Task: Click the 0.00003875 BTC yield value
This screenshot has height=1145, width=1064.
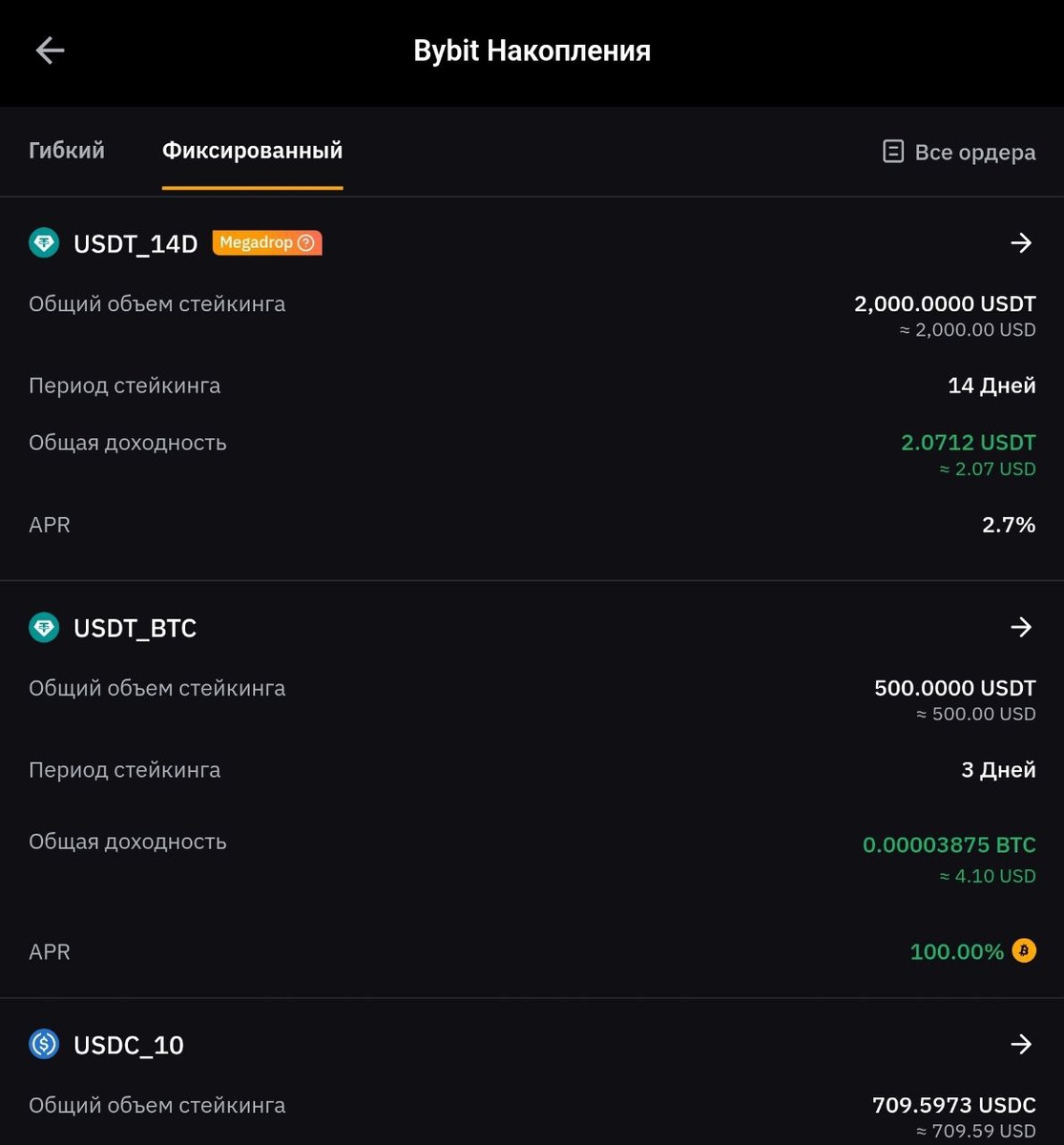Action: coord(949,845)
